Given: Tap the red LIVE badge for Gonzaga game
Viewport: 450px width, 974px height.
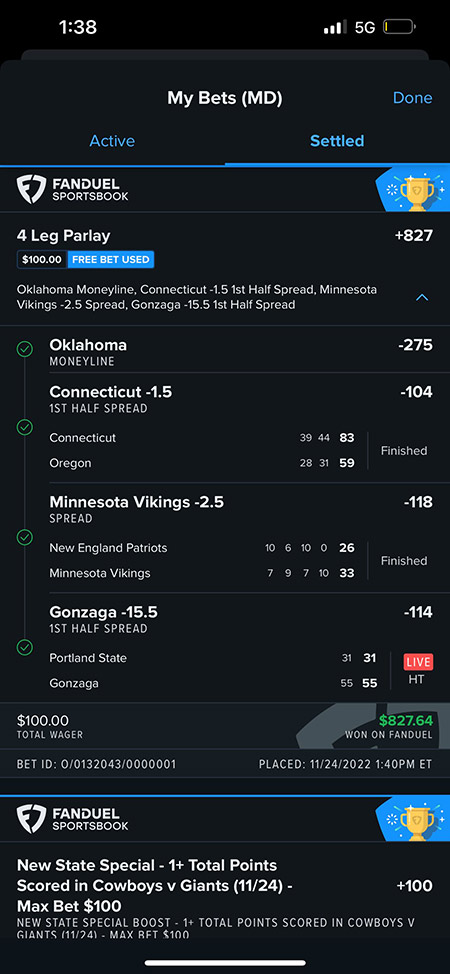Looking at the screenshot, I should coord(418,662).
